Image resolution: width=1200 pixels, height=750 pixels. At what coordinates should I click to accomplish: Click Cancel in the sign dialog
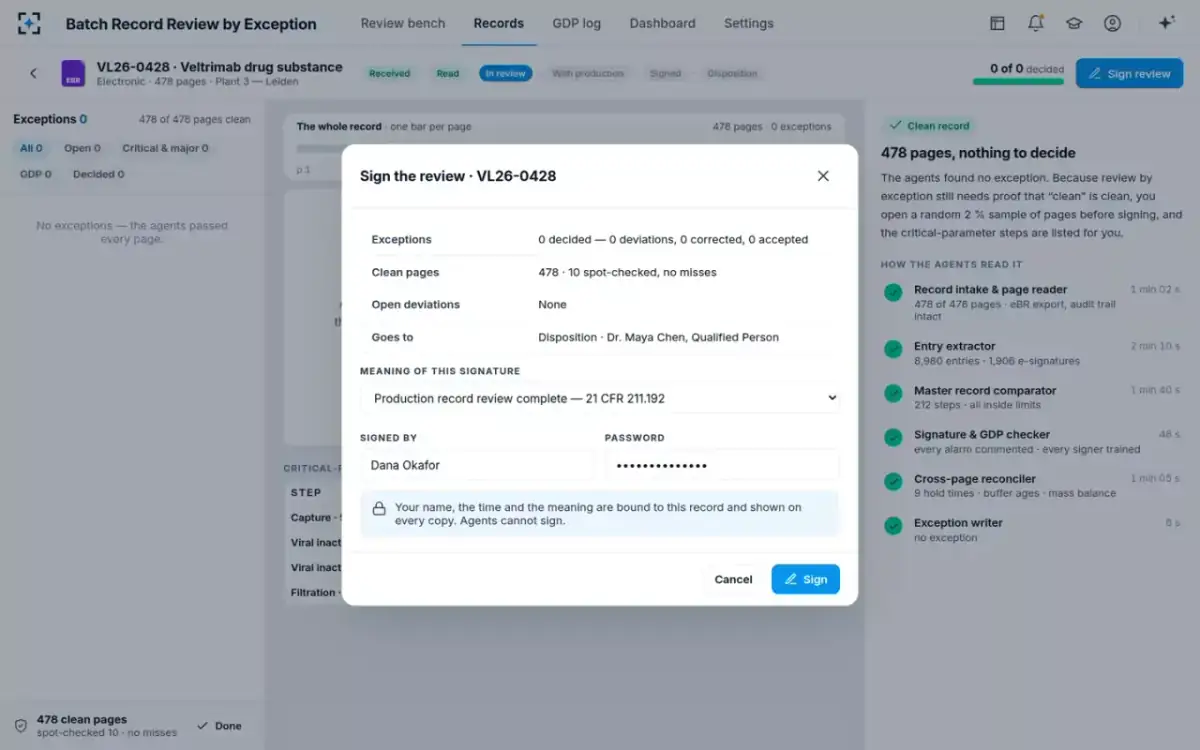tap(733, 579)
